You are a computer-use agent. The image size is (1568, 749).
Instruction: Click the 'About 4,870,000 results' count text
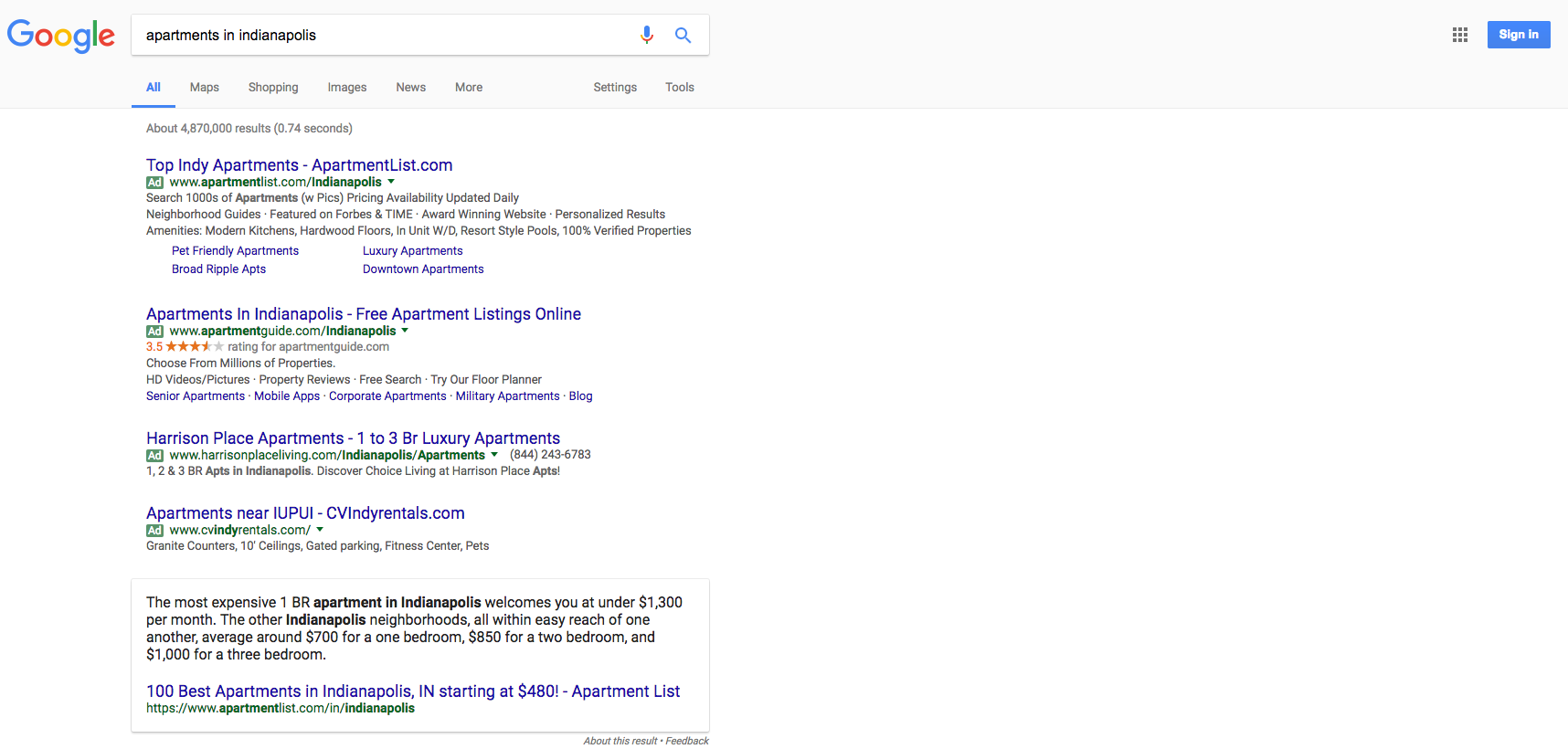pos(249,129)
